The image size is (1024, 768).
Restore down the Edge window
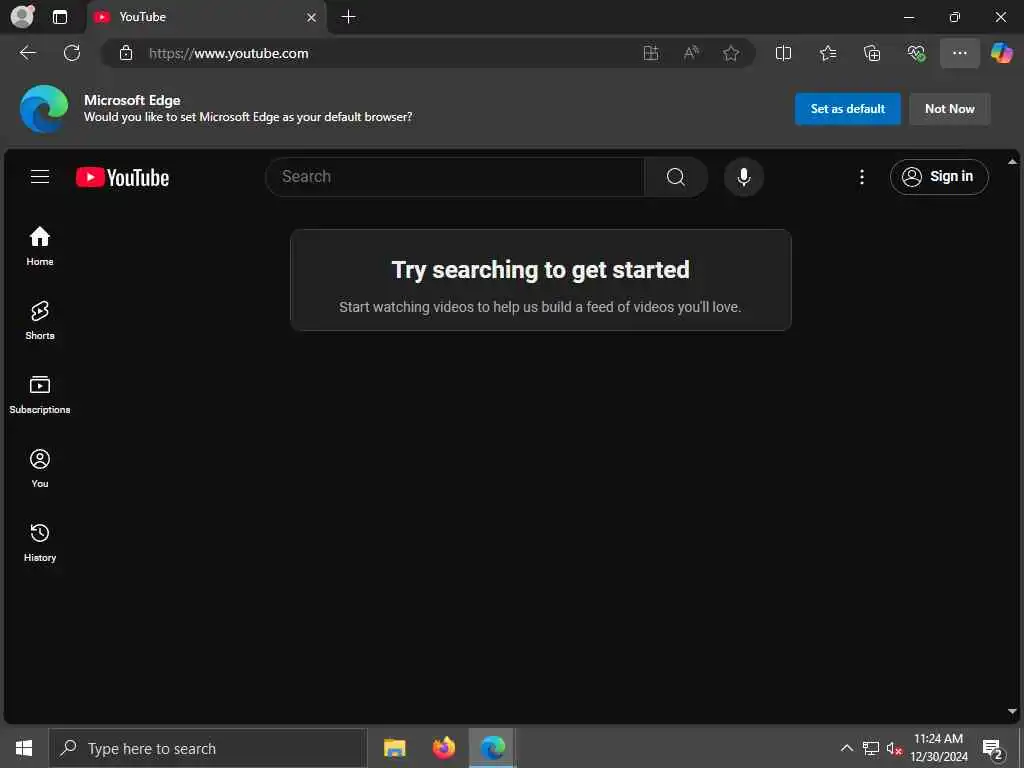tap(955, 17)
